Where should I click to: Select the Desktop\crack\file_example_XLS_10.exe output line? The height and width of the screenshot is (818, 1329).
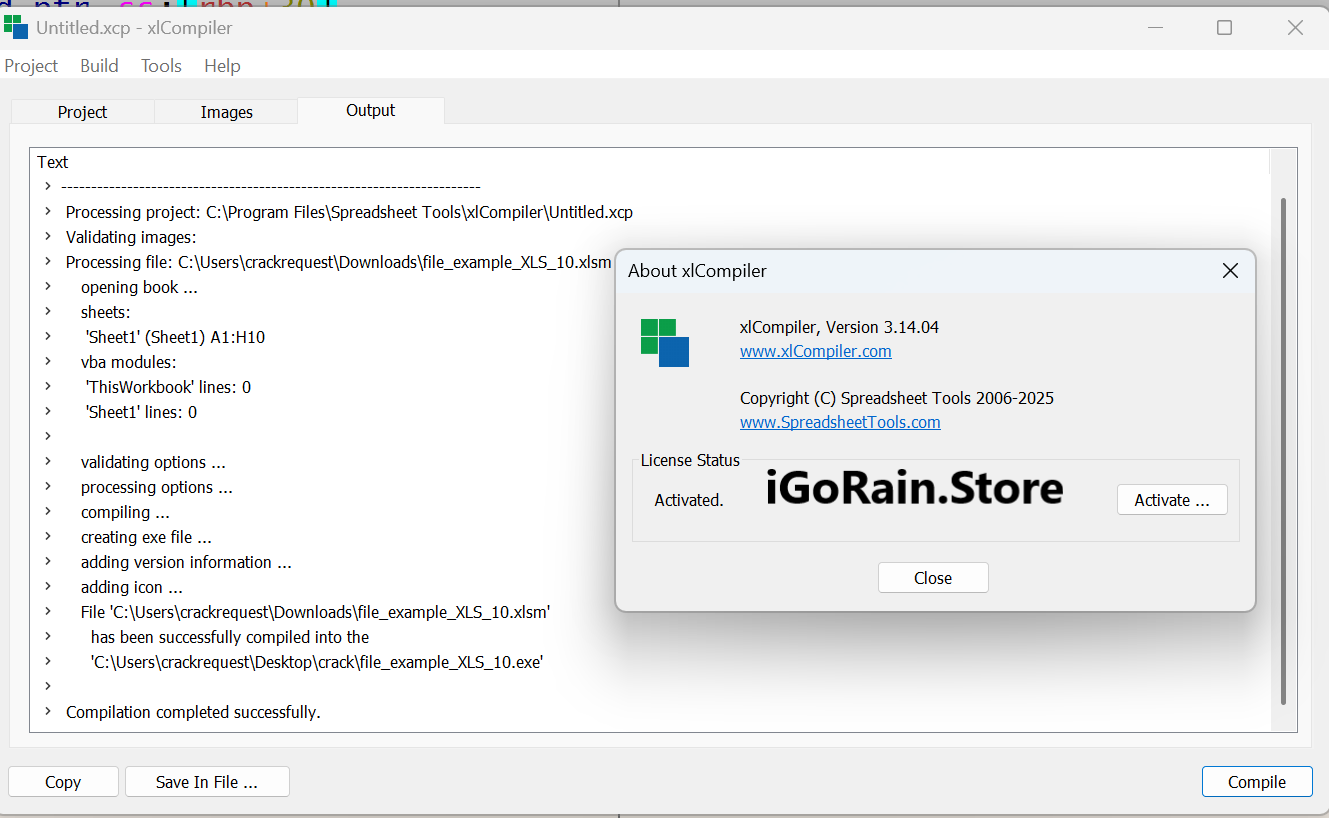317,662
